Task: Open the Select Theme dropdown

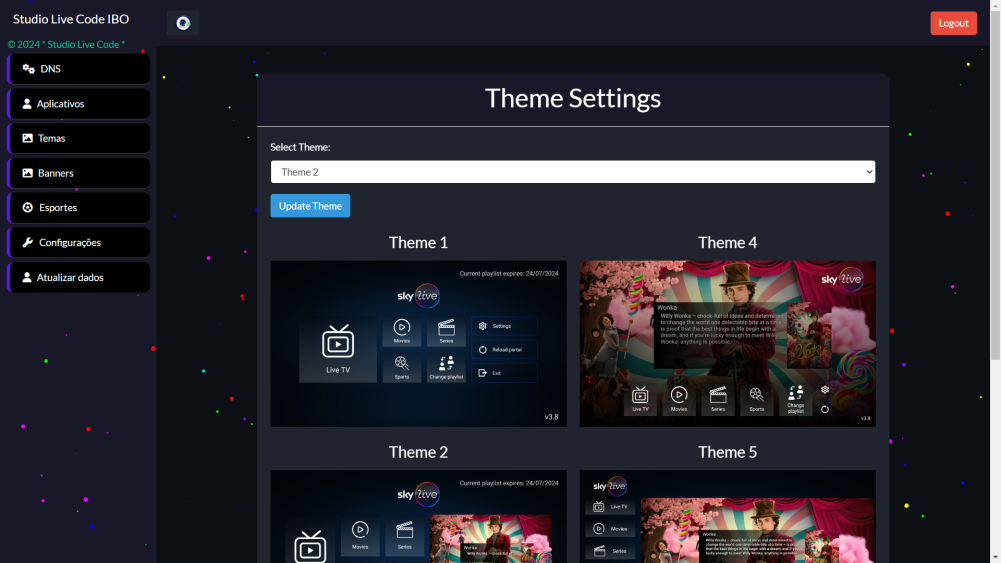Action: click(x=572, y=172)
